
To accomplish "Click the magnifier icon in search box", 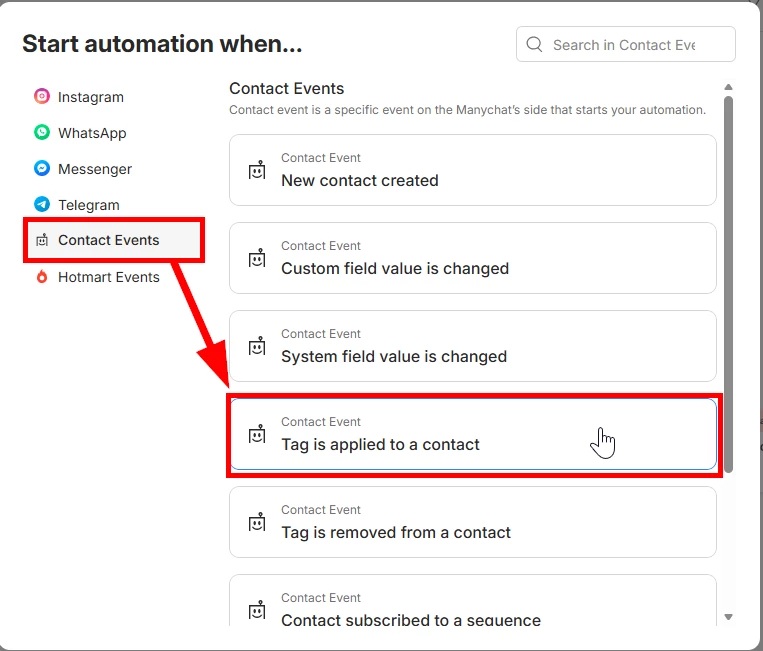I will pyautogui.click(x=535, y=45).
